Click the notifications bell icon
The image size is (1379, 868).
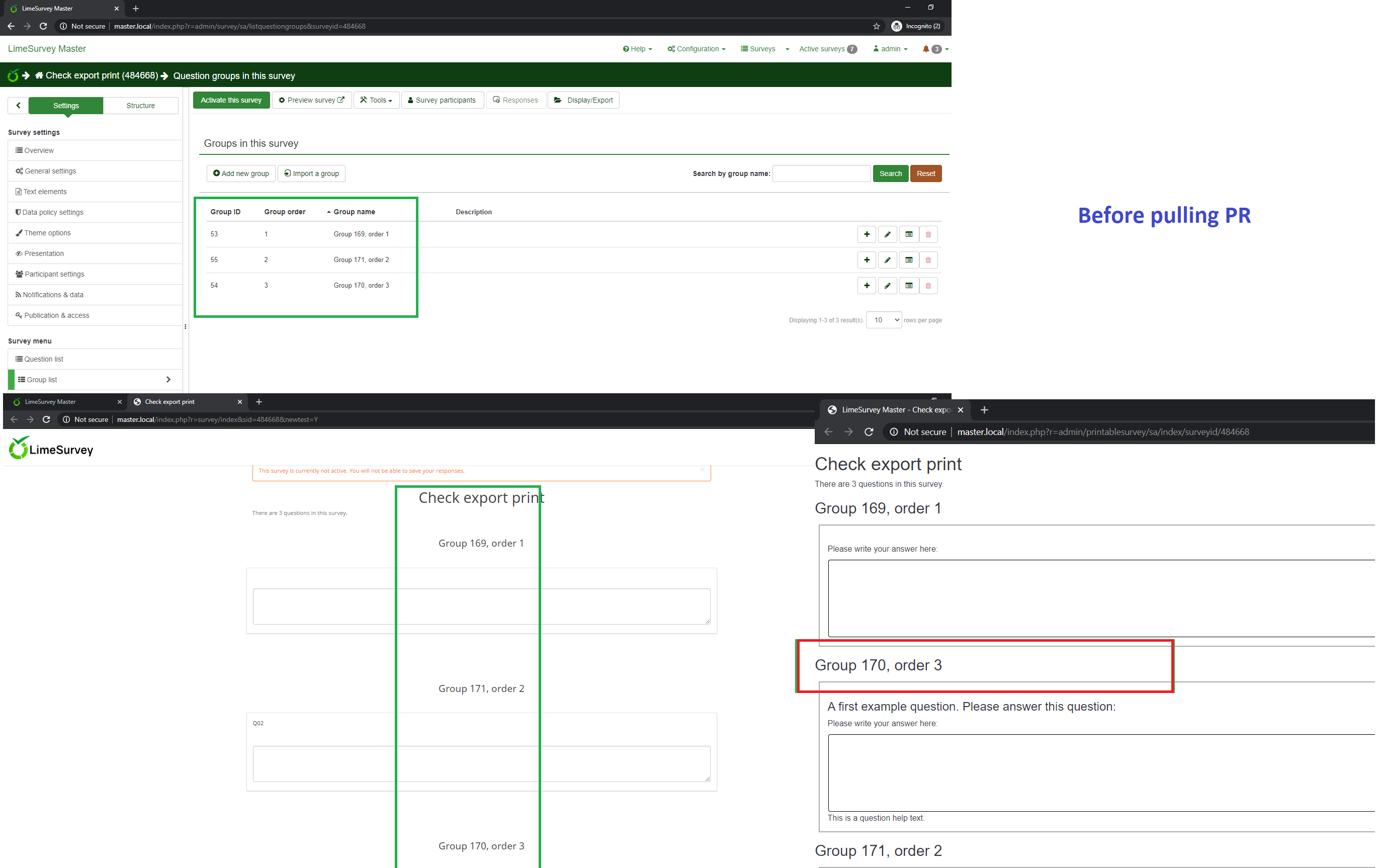(926, 49)
